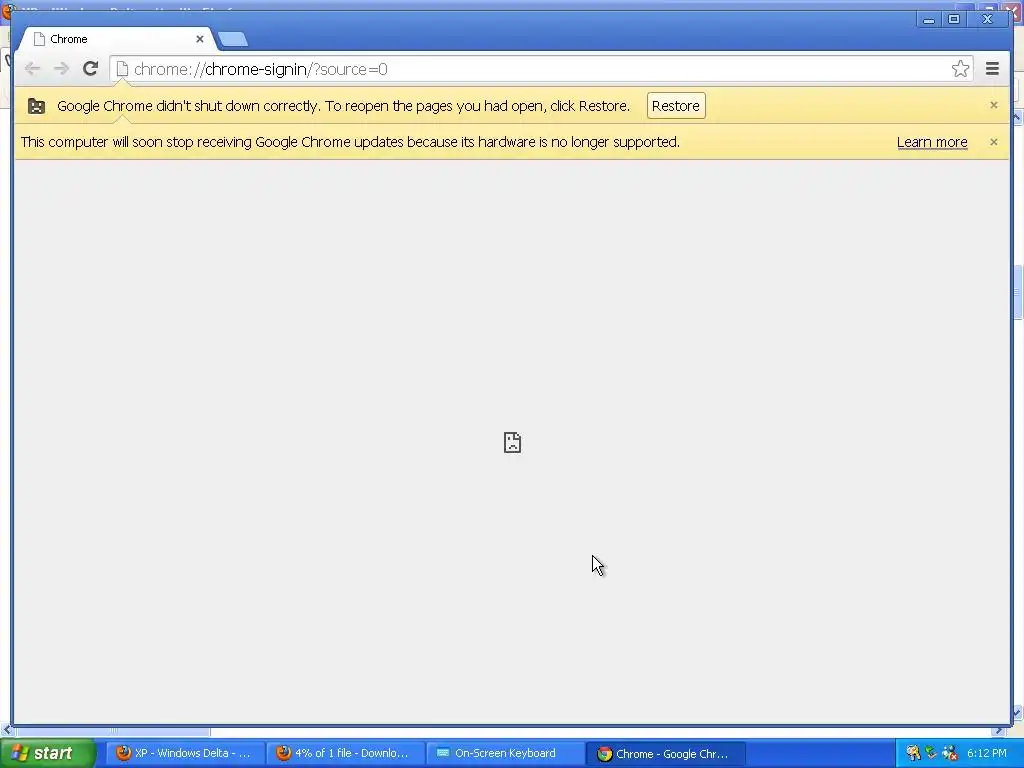This screenshot has width=1024, height=768.
Task: Bookmark this page with the star icon
Action: point(960,69)
